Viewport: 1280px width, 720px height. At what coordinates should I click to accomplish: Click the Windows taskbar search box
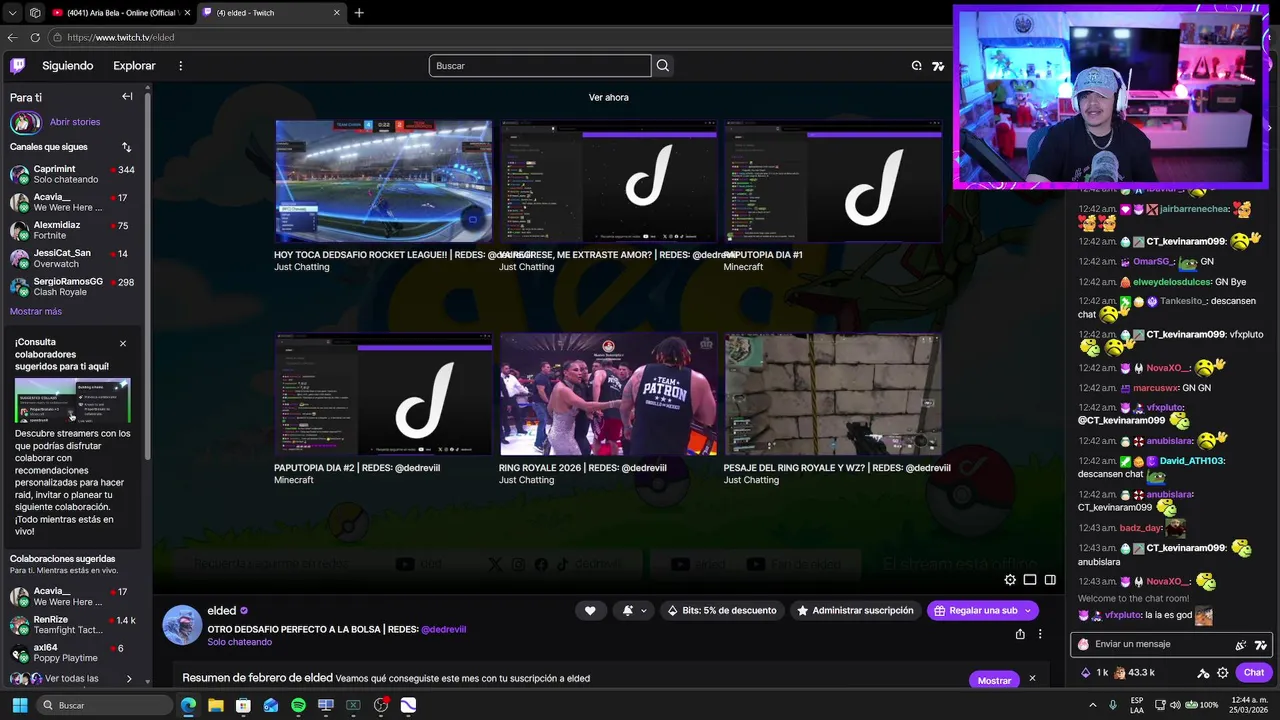(x=104, y=705)
